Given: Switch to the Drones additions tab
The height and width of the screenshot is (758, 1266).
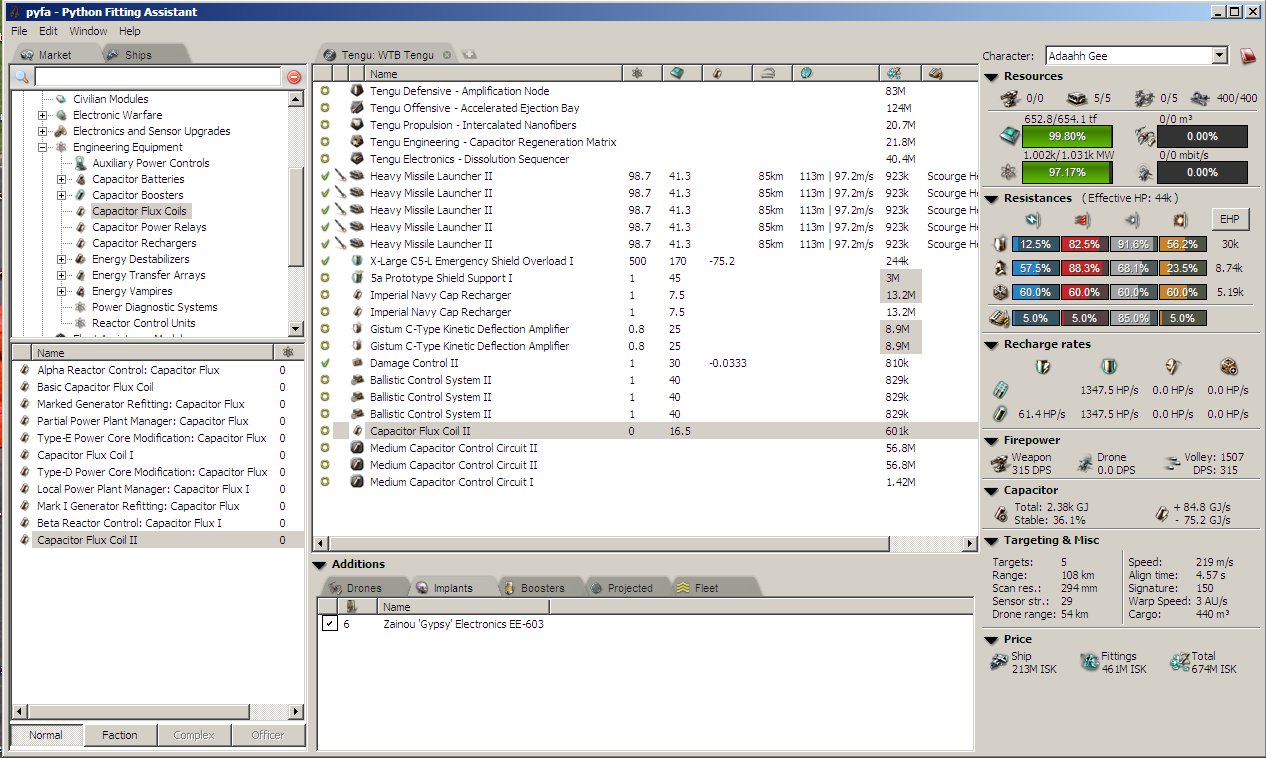Looking at the screenshot, I should pos(365,588).
